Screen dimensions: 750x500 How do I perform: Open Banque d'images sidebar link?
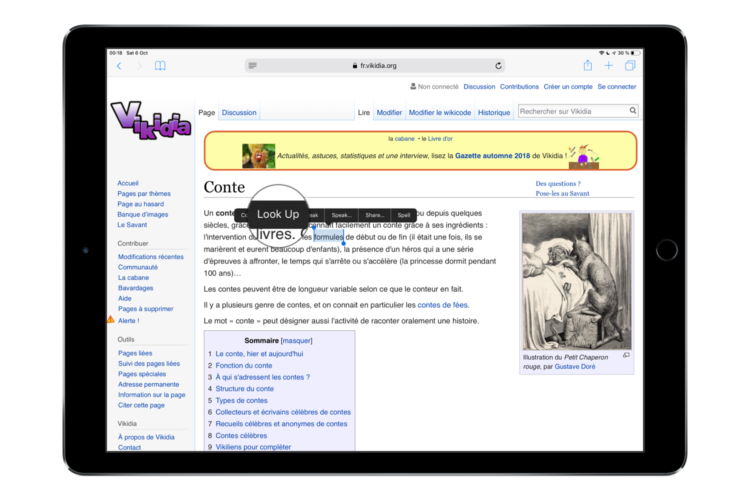pos(143,214)
